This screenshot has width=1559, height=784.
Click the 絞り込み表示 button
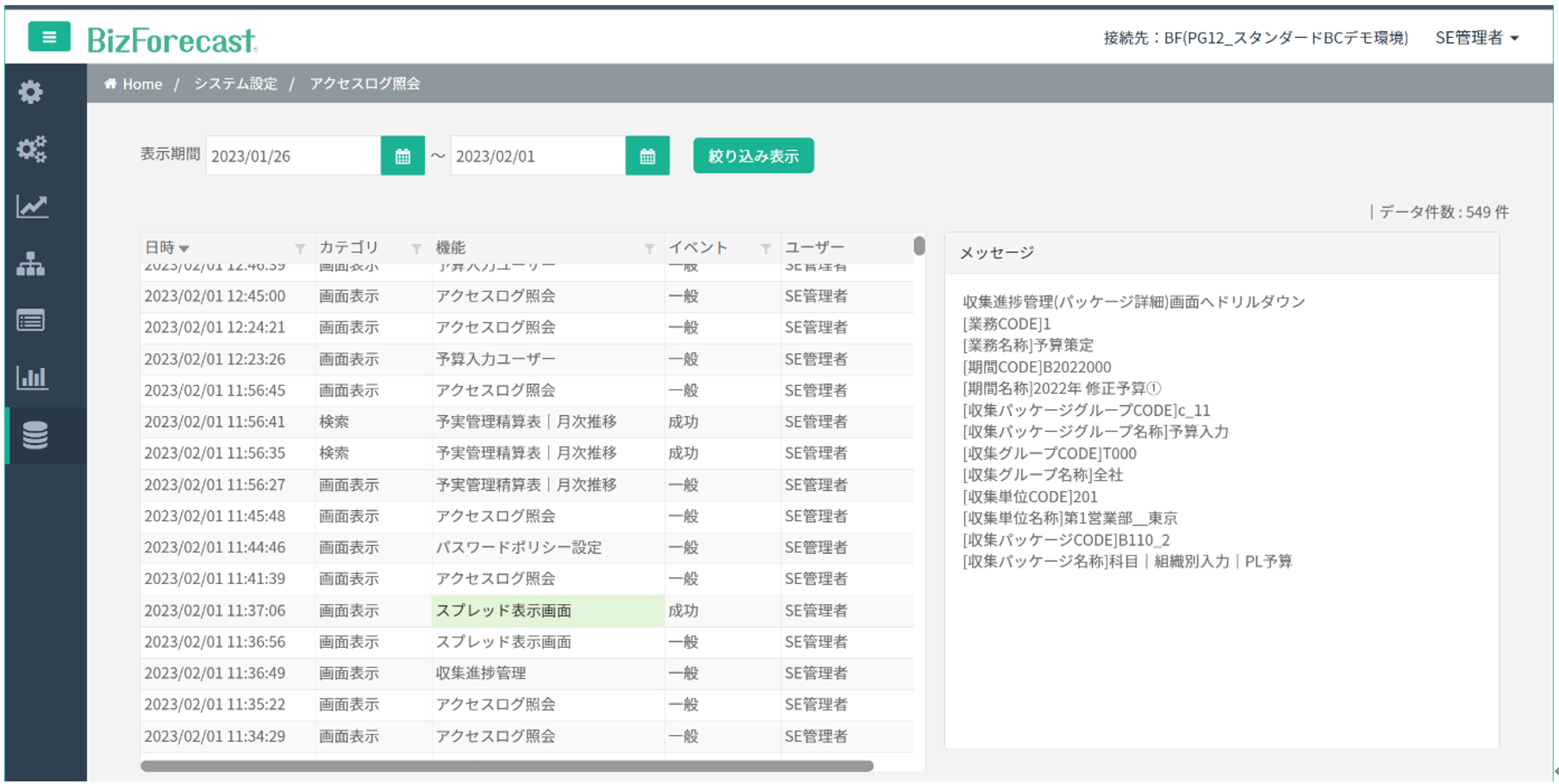point(753,156)
